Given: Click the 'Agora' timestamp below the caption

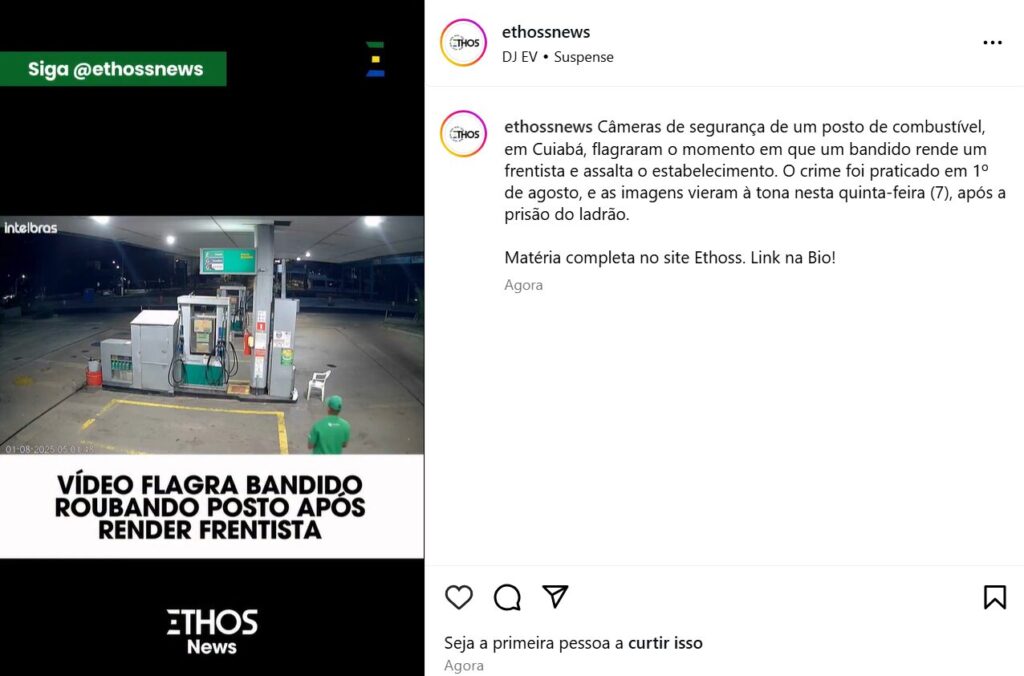Looking at the screenshot, I should [x=523, y=285].
